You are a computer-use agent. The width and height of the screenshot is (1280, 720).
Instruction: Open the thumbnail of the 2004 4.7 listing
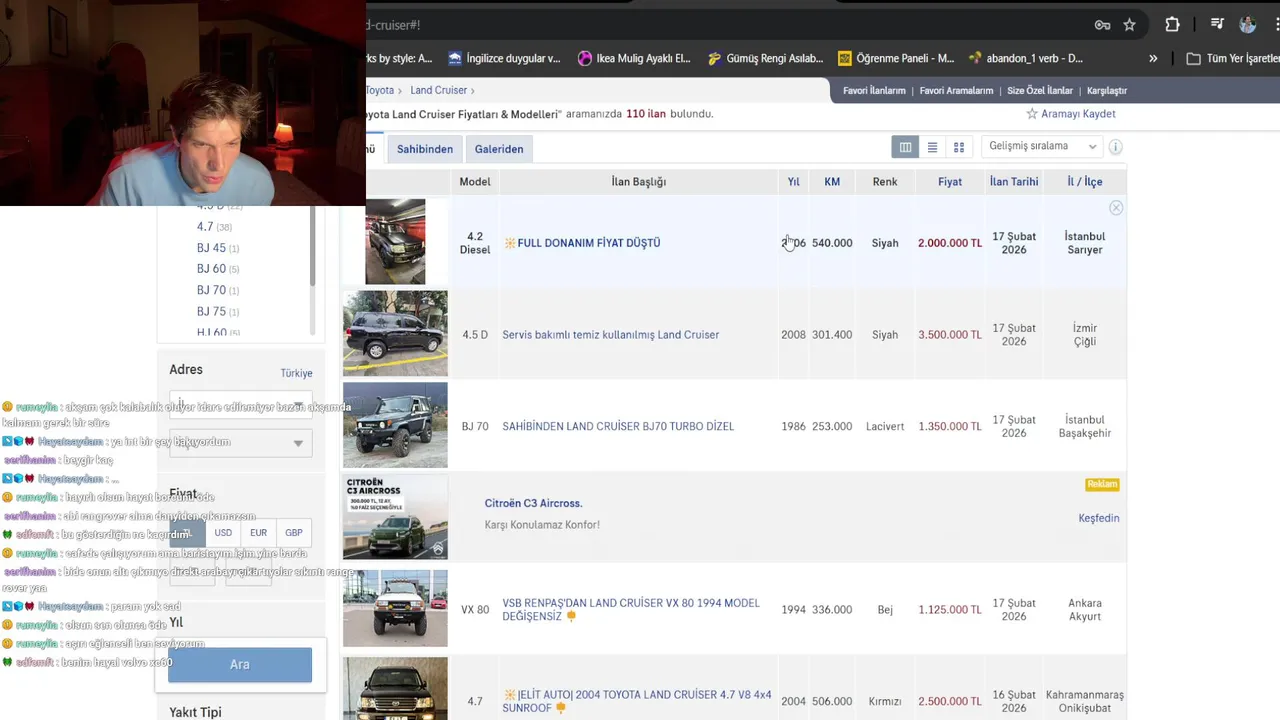click(x=395, y=689)
